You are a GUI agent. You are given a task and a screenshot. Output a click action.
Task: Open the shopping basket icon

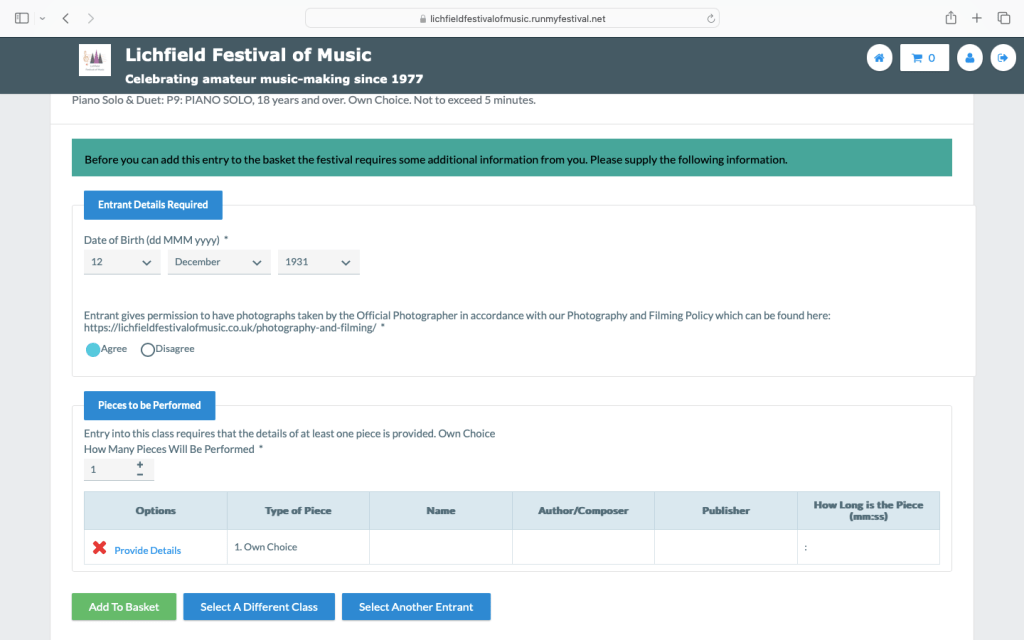coord(924,58)
